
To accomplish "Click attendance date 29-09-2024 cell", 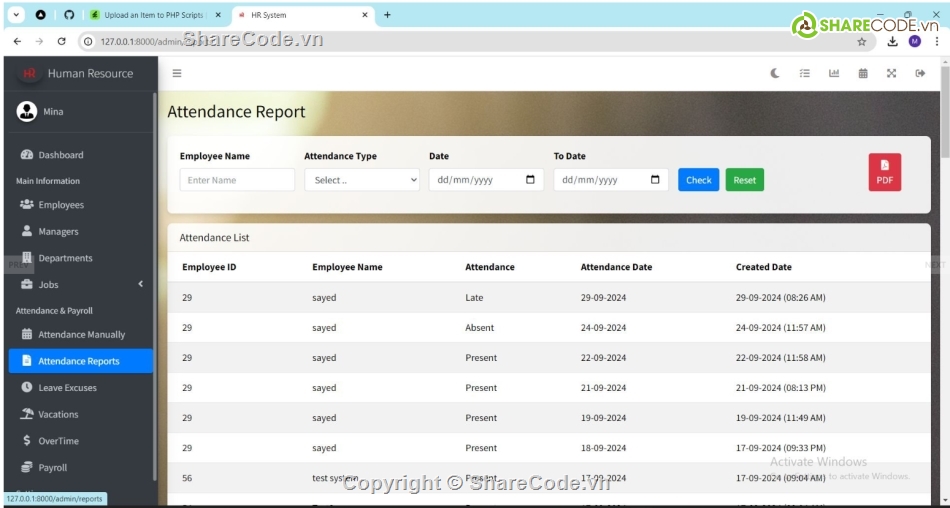I will pyautogui.click(x=603, y=298).
